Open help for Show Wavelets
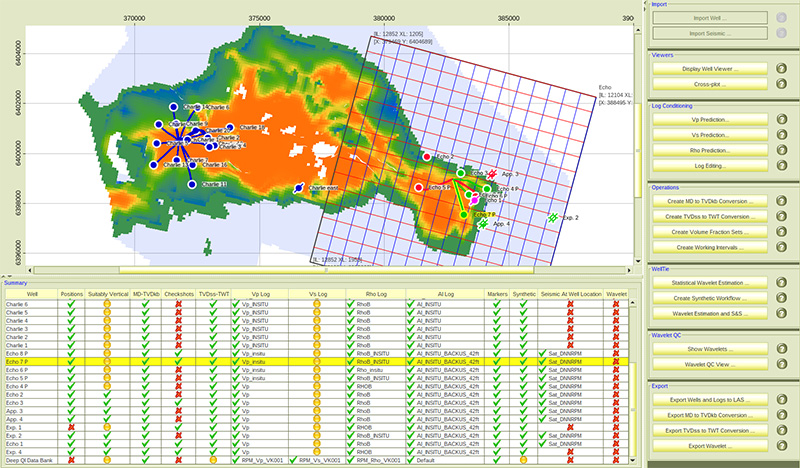800x468 pixels. (780, 350)
